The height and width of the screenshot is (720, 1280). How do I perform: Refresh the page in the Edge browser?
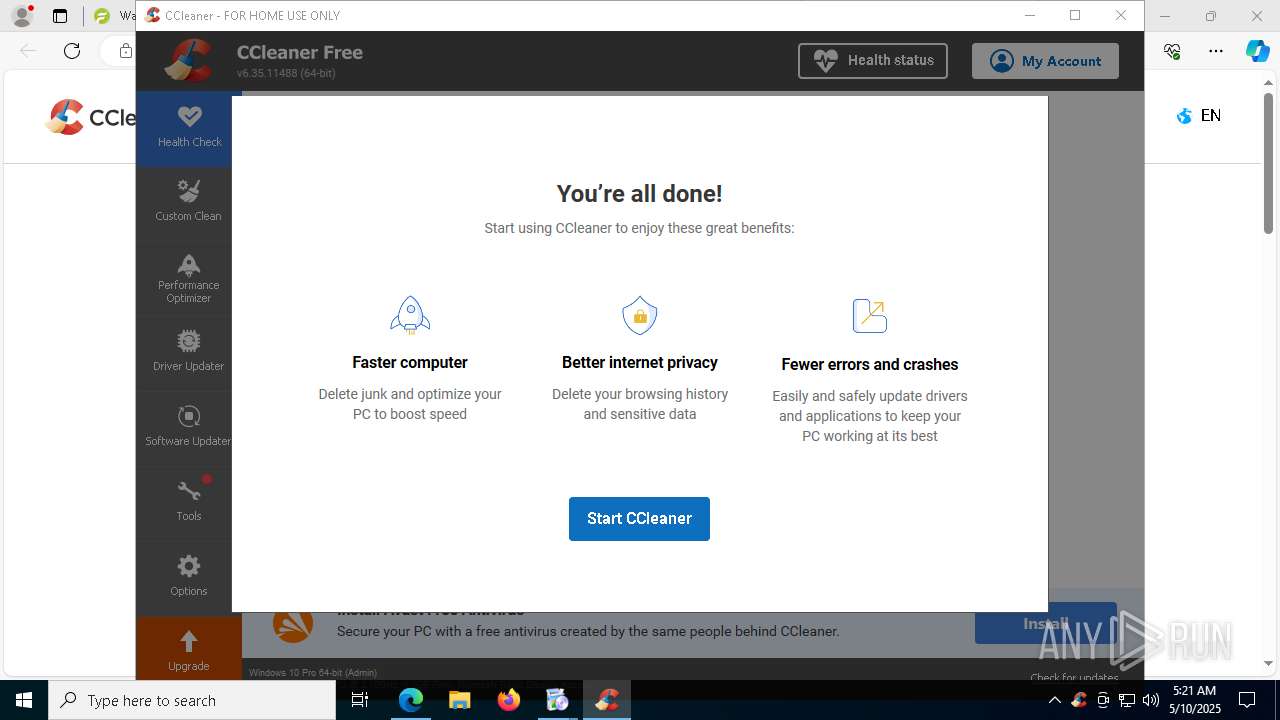tap(72, 51)
